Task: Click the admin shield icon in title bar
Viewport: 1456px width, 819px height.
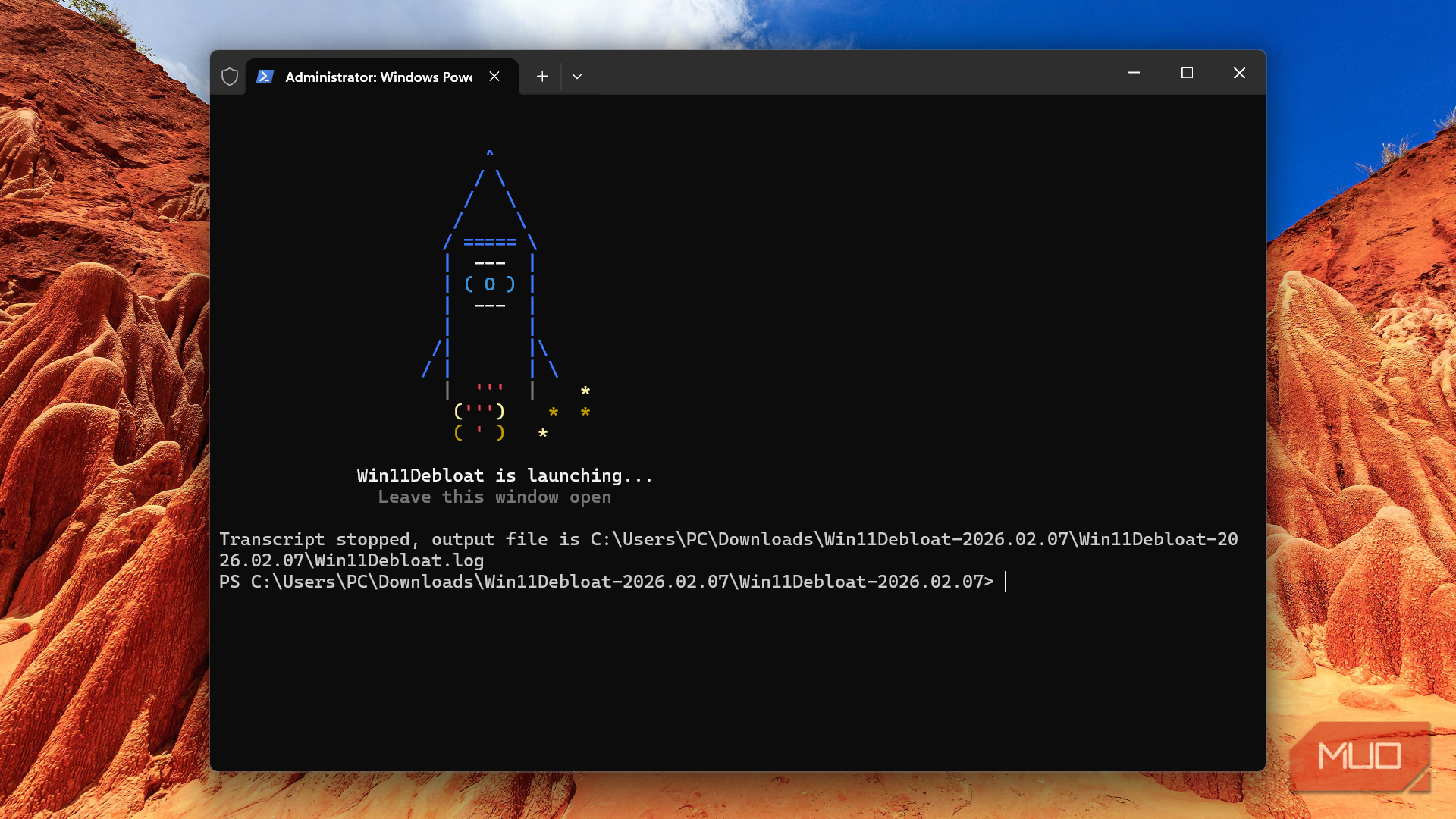Action: point(230,77)
